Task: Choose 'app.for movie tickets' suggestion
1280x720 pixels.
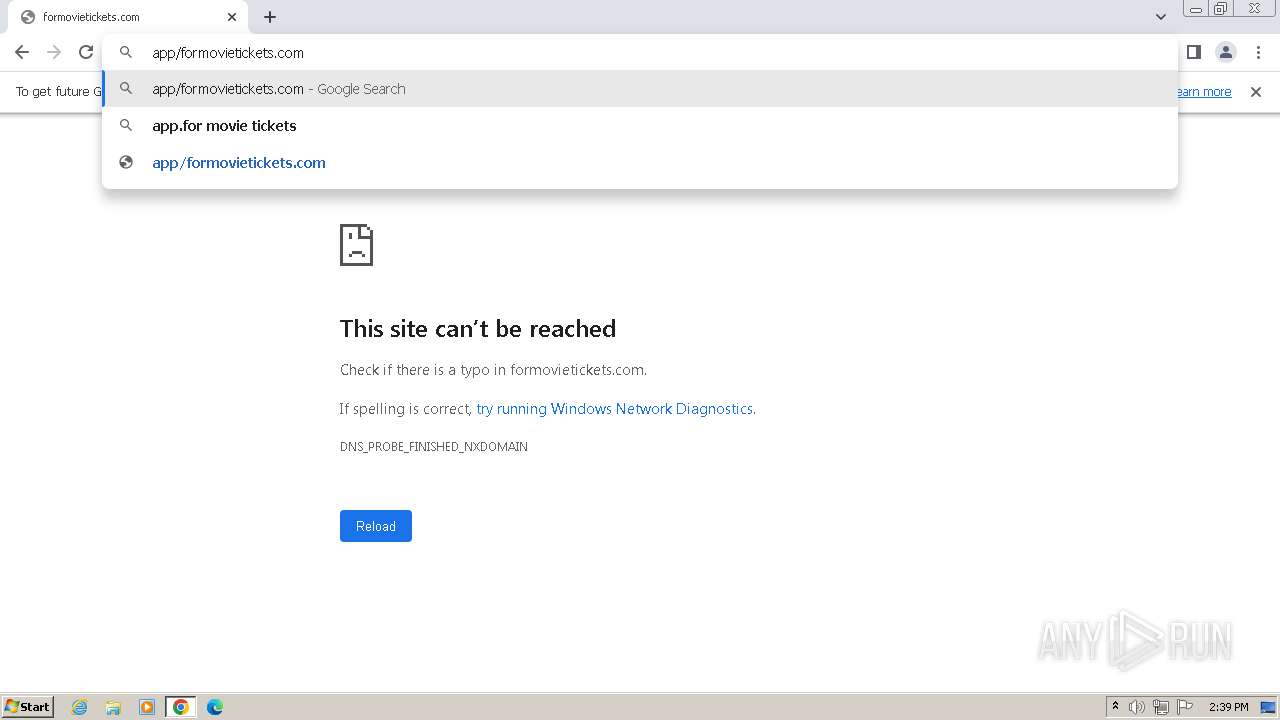Action: pos(640,126)
